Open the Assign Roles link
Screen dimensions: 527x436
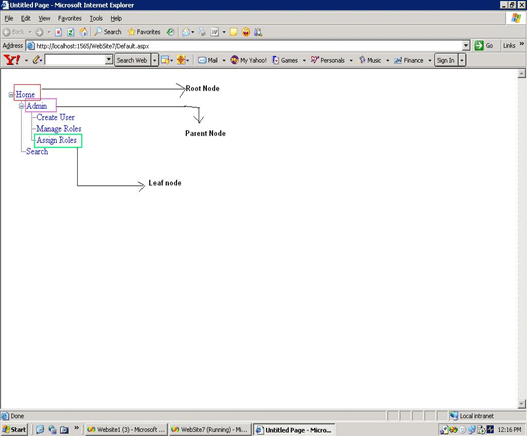(x=56, y=140)
